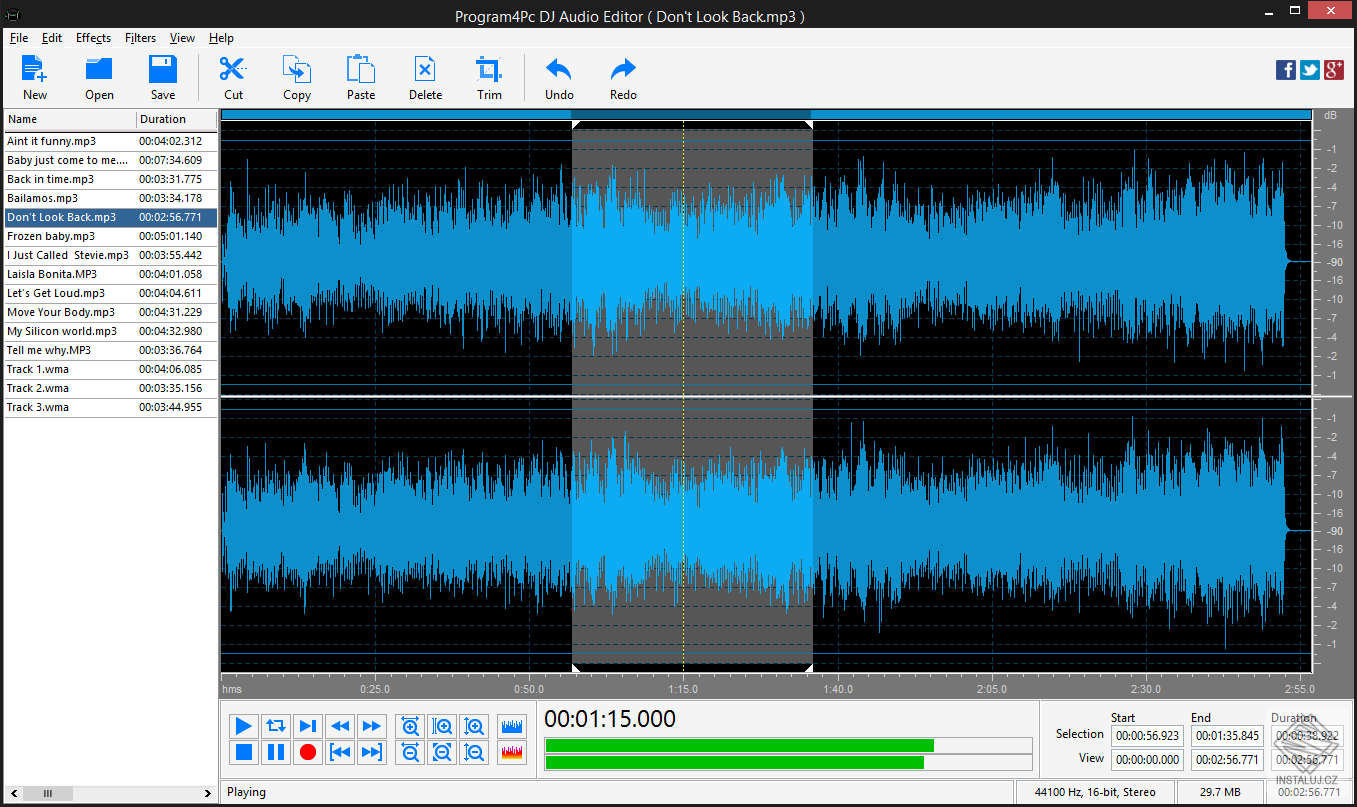This screenshot has width=1357, height=807.
Task: Start recording with the red record button
Action: (308, 752)
